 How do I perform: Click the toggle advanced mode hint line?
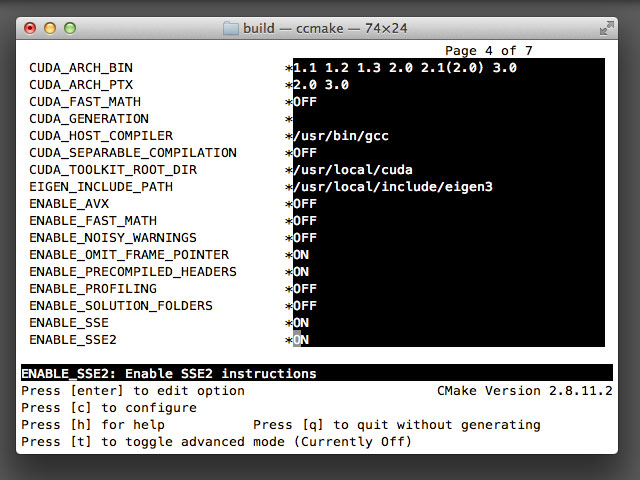pos(216,442)
